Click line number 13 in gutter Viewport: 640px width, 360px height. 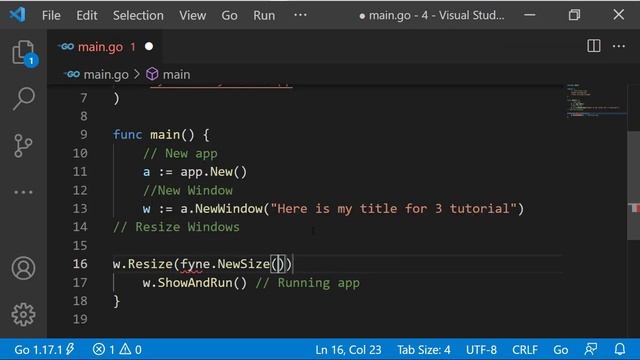pyautogui.click(x=80, y=209)
